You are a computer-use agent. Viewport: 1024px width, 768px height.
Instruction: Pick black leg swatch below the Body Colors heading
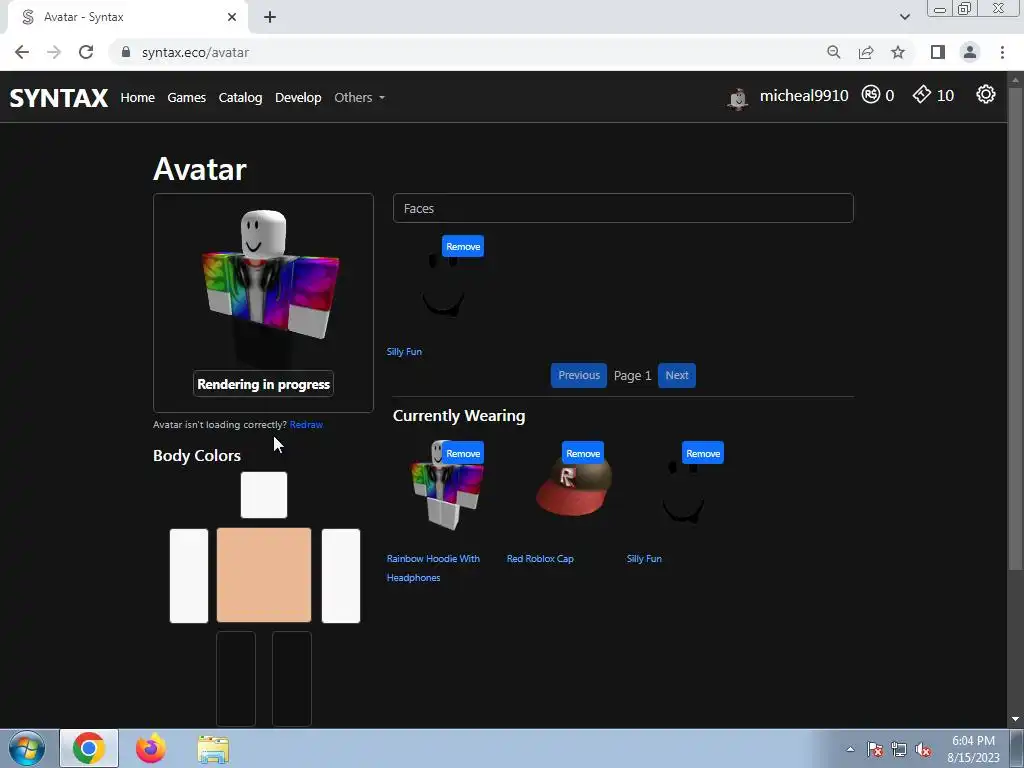point(236,679)
